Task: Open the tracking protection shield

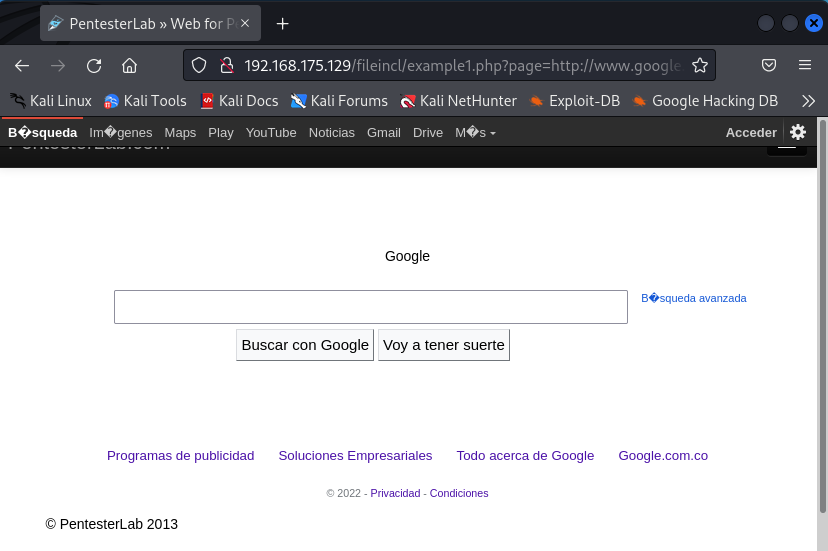Action: pos(199,66)
